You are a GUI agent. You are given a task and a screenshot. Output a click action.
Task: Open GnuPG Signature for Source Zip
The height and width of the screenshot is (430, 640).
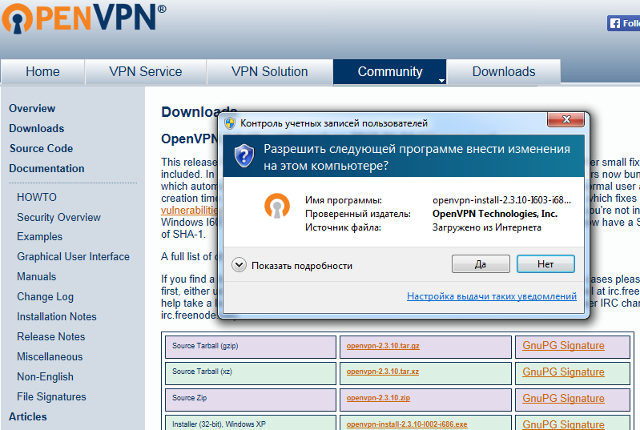tap(563, 399)
